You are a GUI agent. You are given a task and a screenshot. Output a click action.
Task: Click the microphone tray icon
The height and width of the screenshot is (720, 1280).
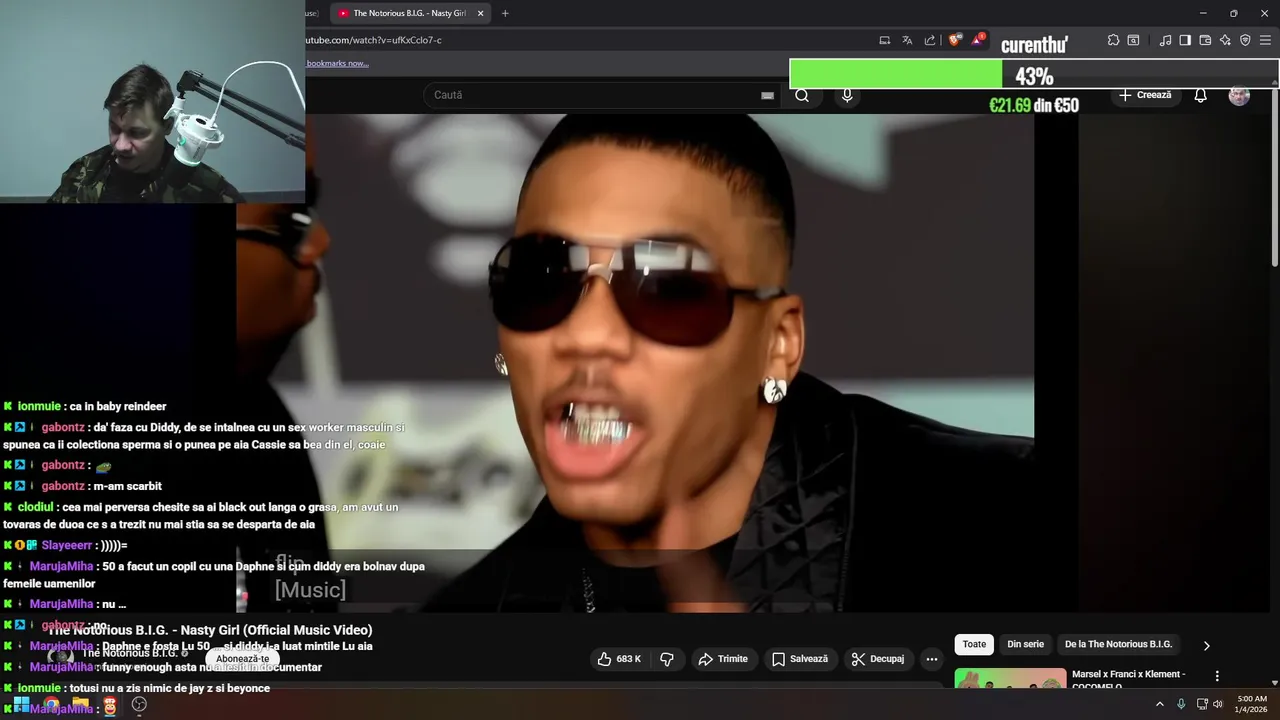pos(1181,704)
